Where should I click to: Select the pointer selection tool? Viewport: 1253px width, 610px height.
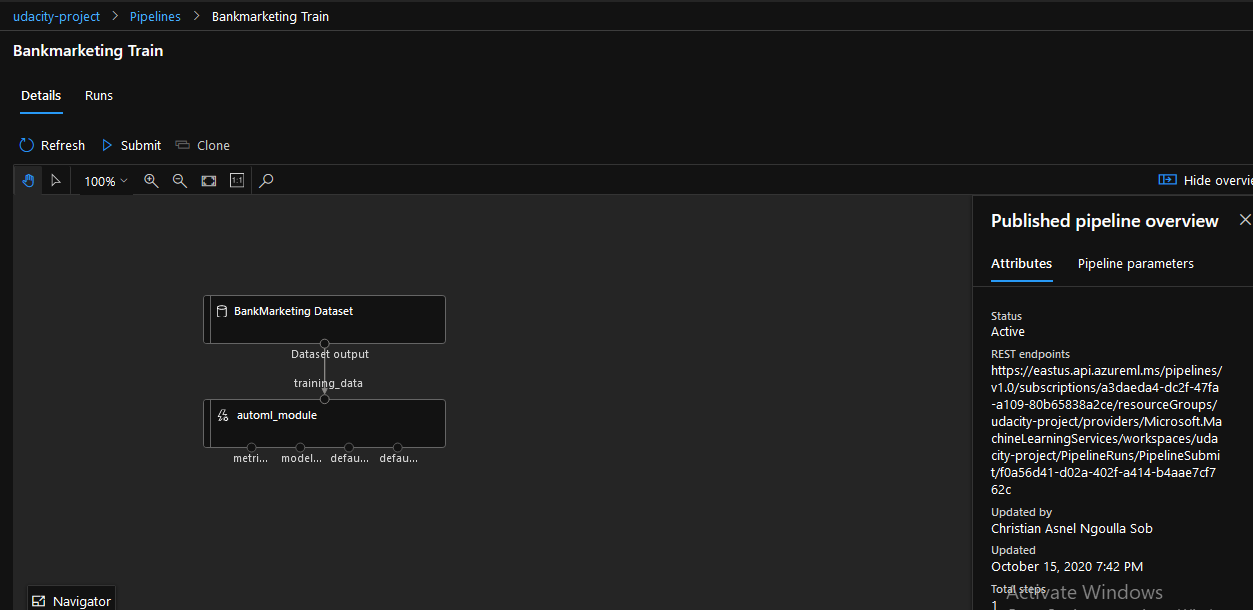point(56,181)
